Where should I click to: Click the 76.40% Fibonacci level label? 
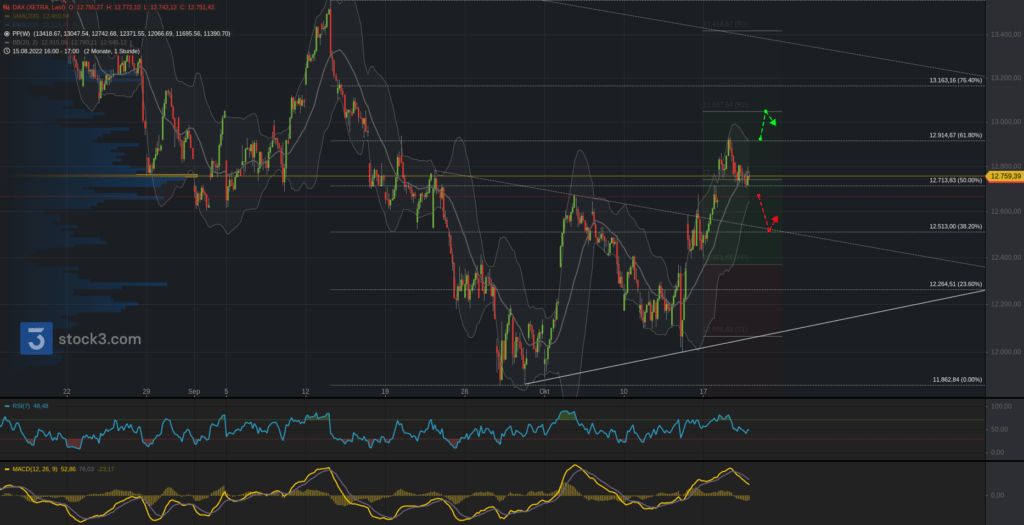[x=954, y=80]
